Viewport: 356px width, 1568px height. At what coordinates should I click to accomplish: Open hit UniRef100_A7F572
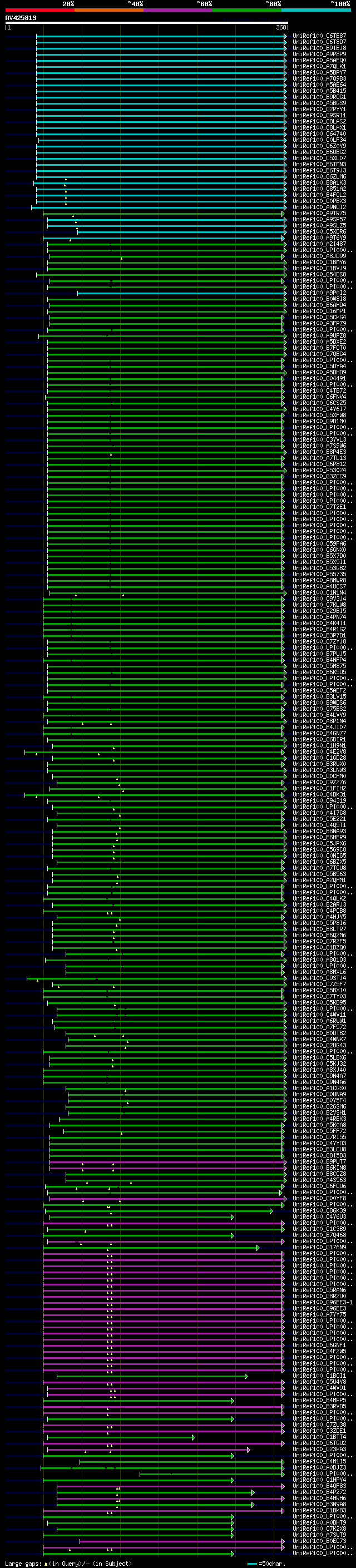(x=319, y=1027)
